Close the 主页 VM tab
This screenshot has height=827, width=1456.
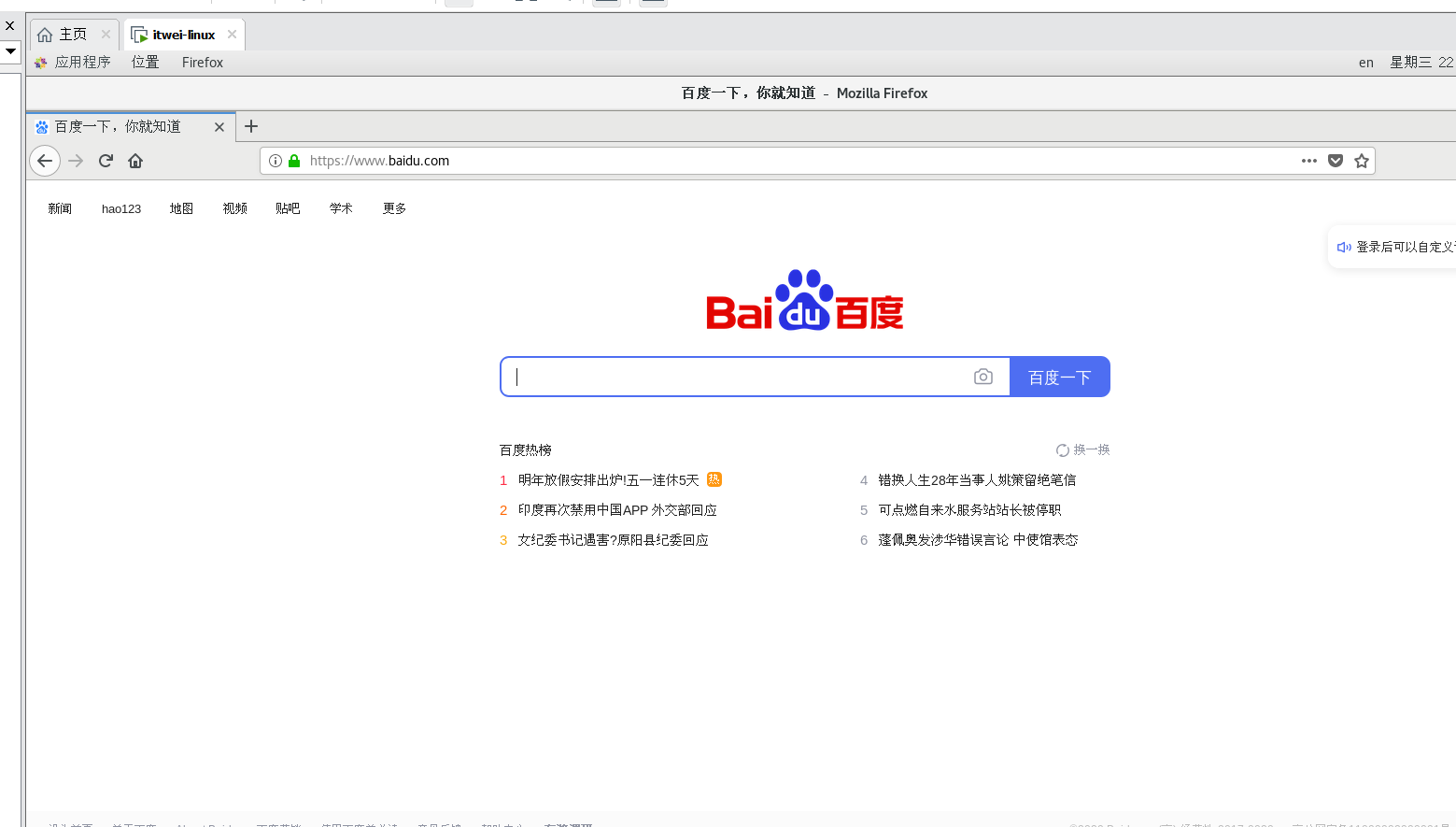click(106, 34)
